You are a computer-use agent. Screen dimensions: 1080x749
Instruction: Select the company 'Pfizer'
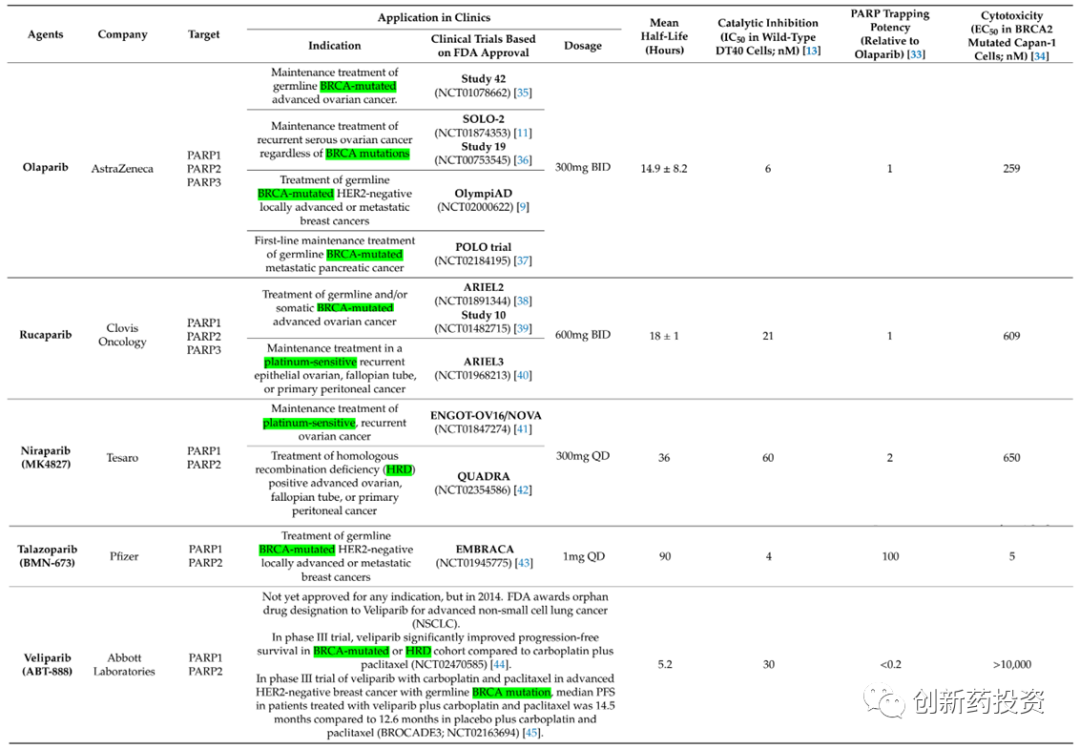click(x=124, y=556)
